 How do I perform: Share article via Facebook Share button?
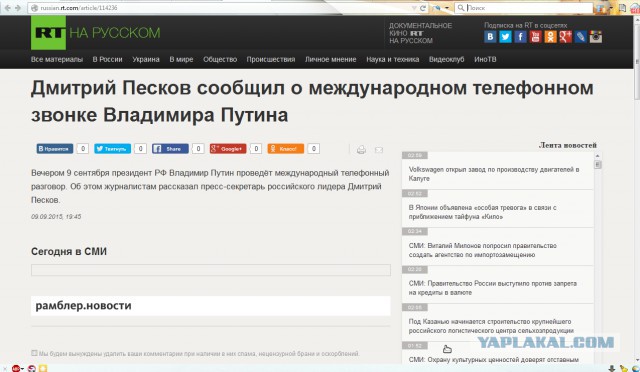click(170, 149)
